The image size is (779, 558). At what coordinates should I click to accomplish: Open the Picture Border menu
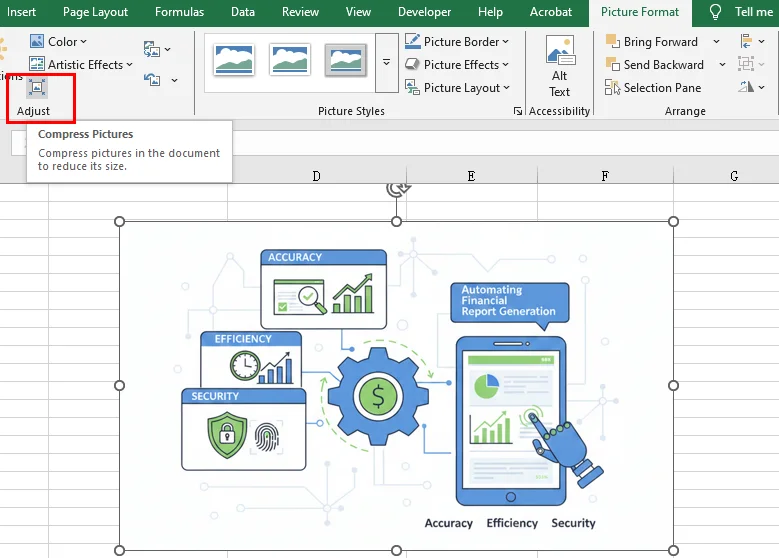457,42
